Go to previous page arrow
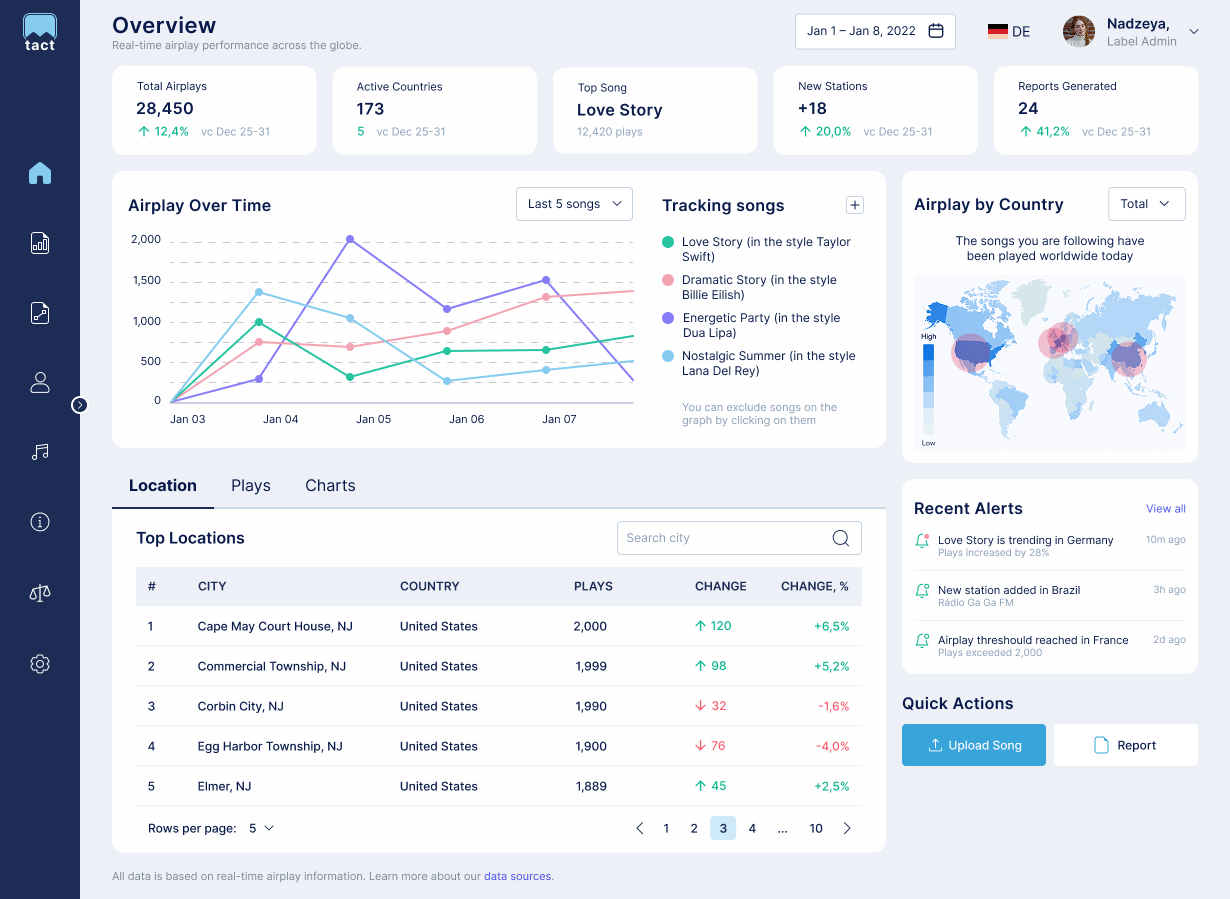This screenshot has width=1230, height=899. 640,828
